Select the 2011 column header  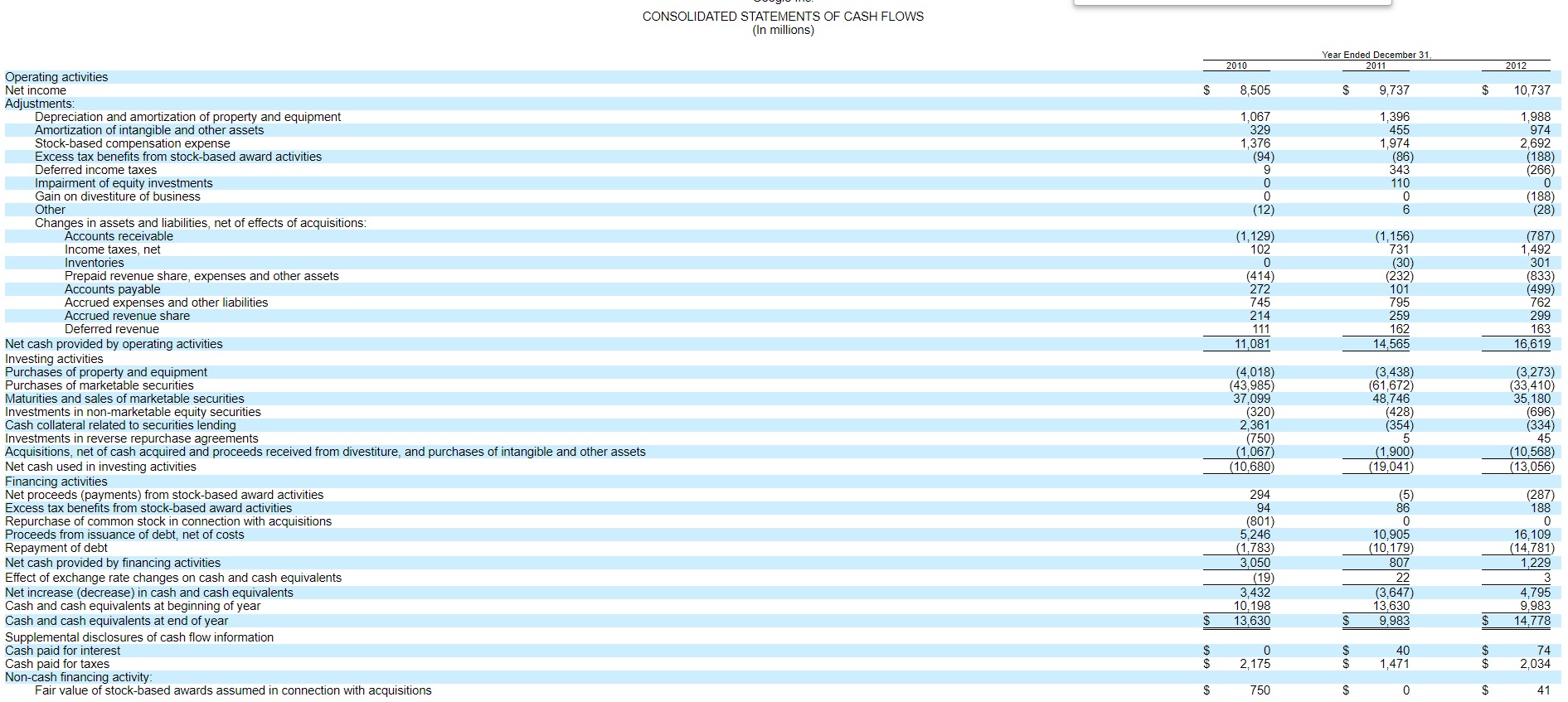pos(1376,65)
